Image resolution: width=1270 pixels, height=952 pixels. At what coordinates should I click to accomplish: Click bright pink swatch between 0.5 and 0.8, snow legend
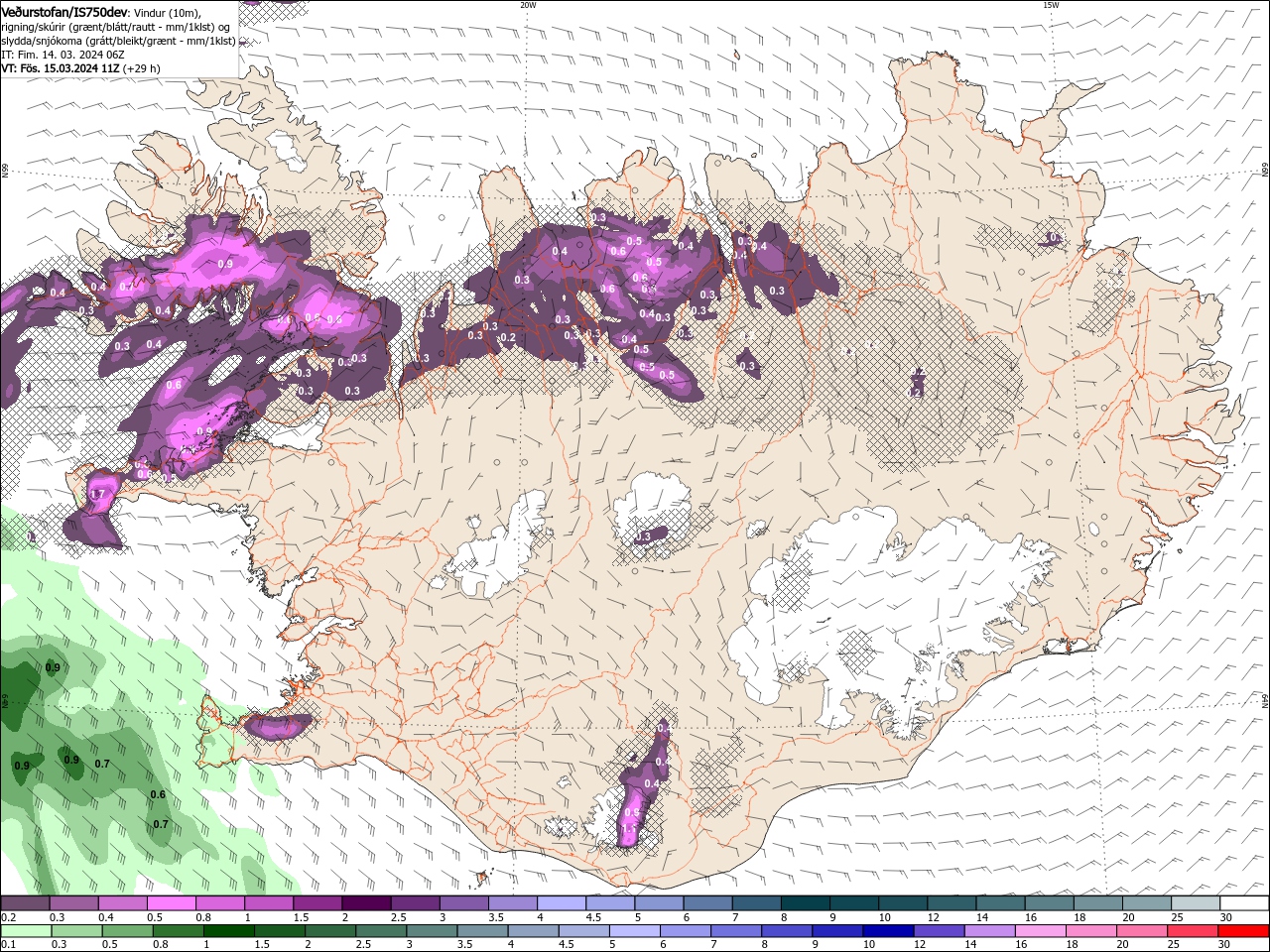click(171, 903)
